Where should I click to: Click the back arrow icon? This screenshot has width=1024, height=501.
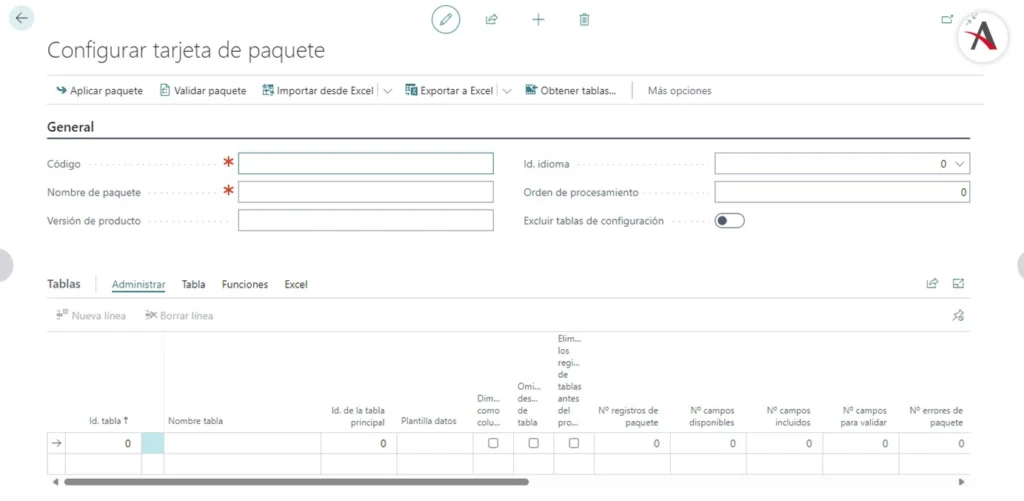21,18
